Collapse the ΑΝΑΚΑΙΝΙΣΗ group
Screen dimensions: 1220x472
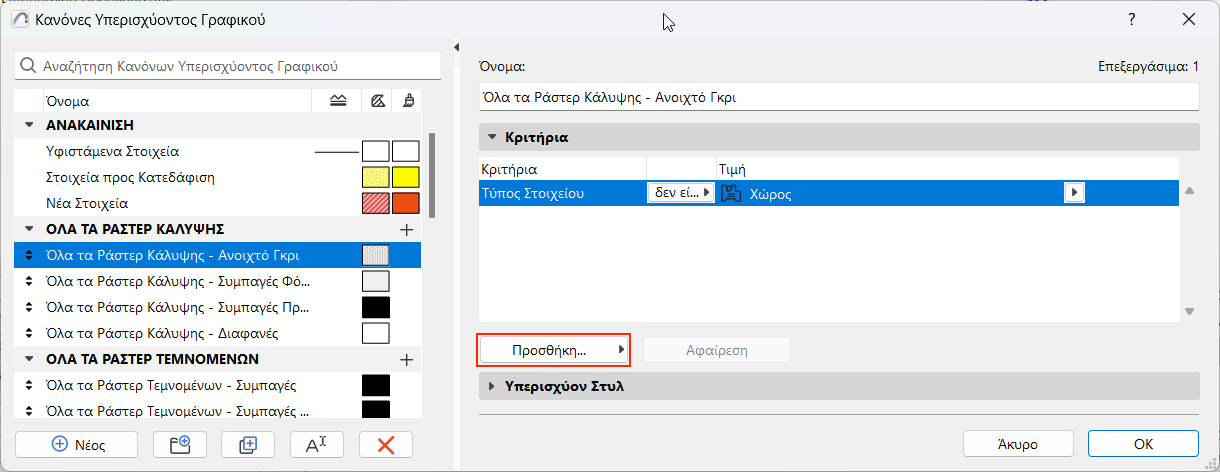(27, 126)
